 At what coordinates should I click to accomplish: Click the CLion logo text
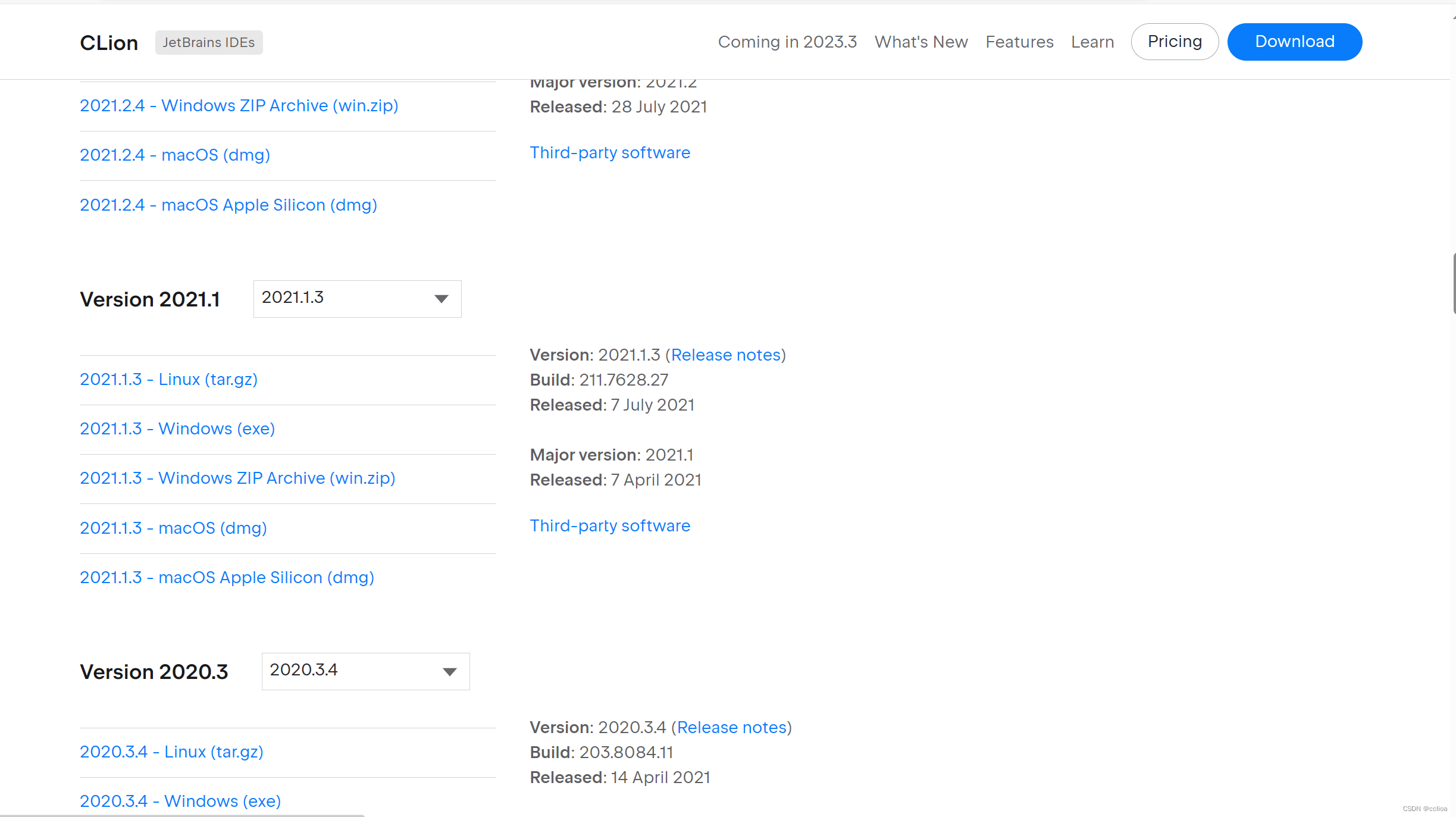coord(109,42)
